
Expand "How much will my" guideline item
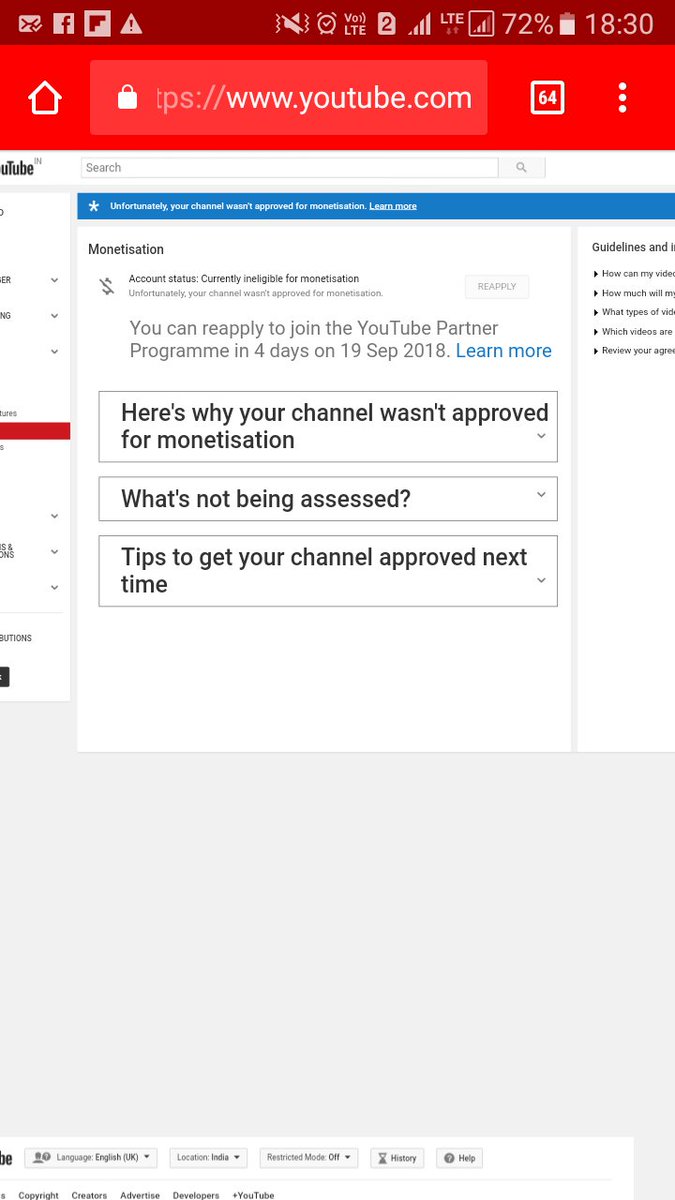click(634, 293)
